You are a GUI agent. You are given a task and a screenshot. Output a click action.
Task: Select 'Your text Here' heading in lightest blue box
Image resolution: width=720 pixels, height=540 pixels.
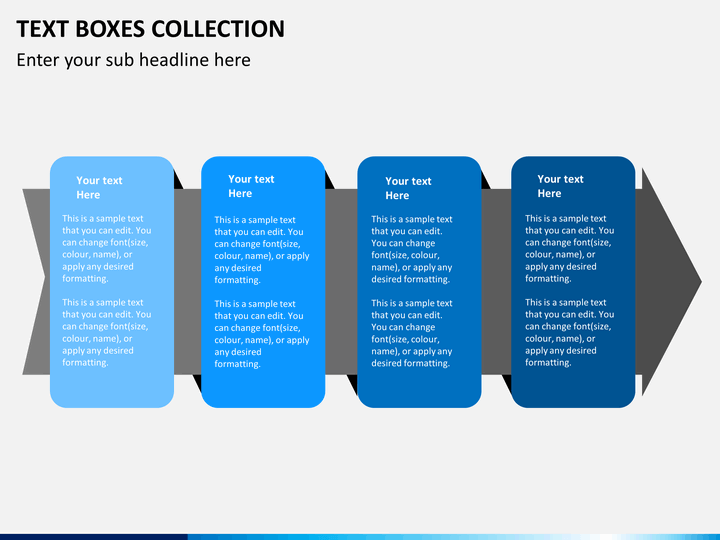(x=99, y=187)
